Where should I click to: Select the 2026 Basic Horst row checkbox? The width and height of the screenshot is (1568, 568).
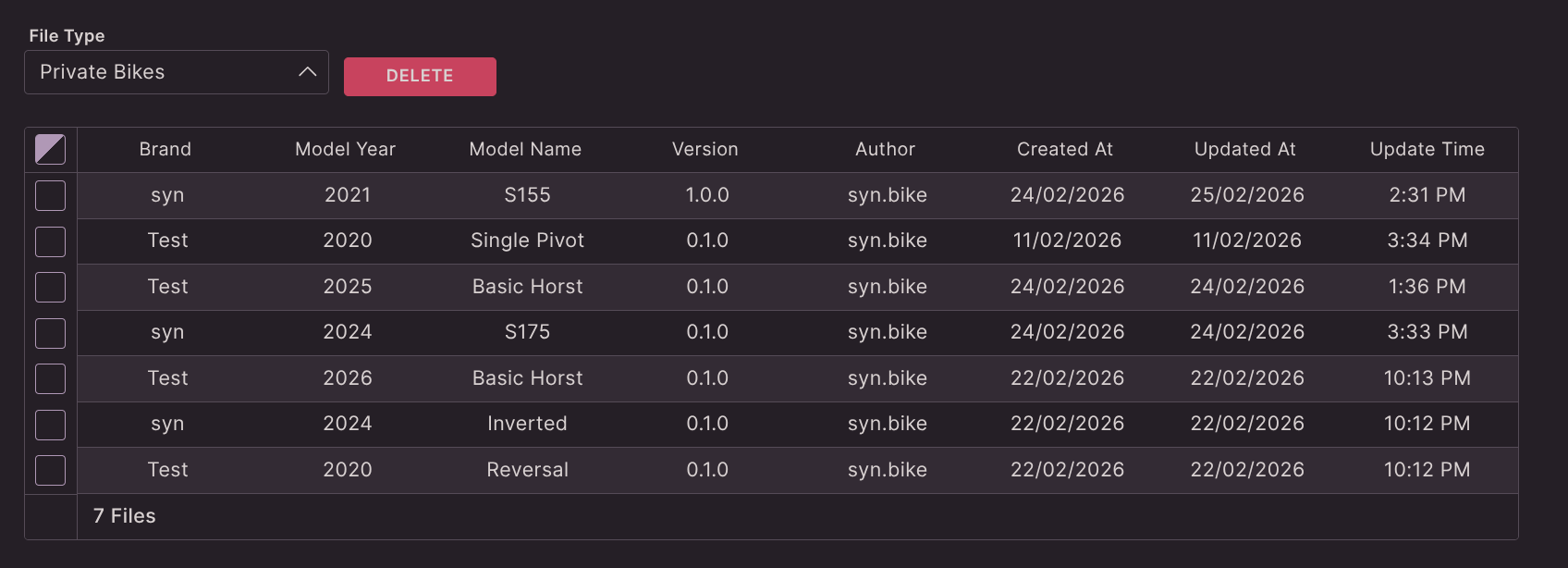[50, 378]
